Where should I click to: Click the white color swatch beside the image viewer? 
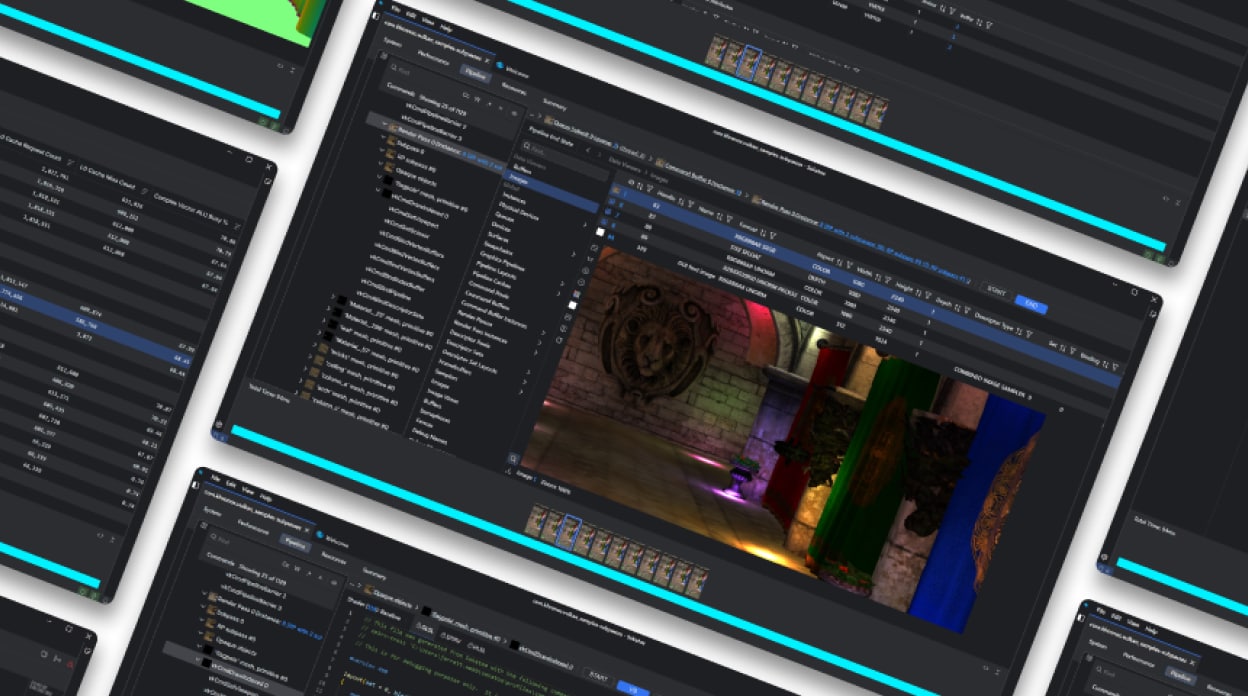[x=574, y=304]
